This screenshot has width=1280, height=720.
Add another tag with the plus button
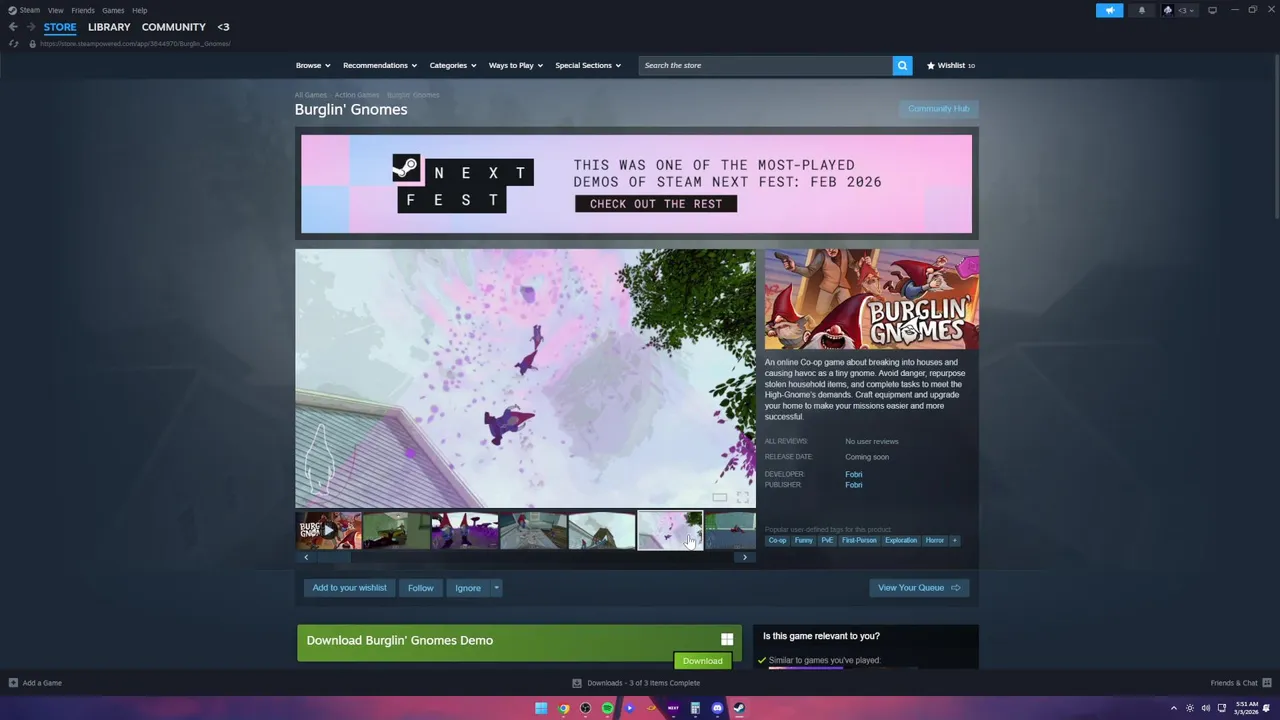(954, 540)
